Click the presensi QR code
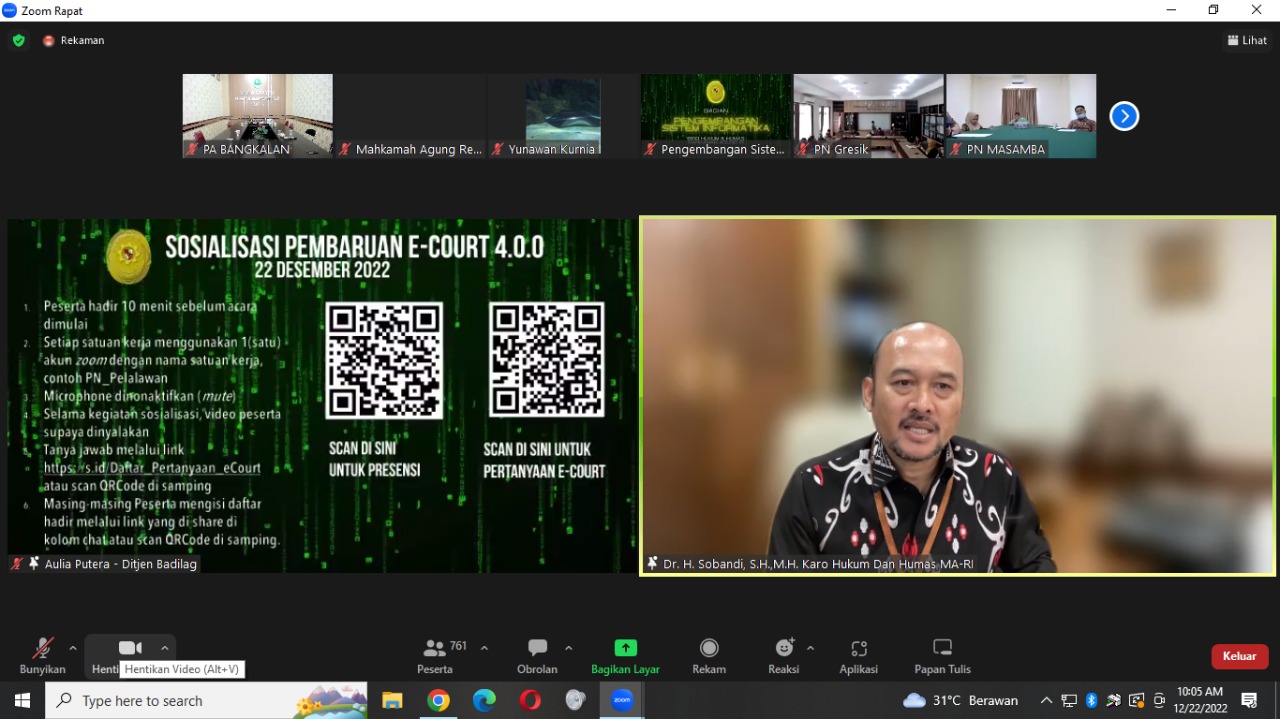1280x719 pixels. 384,361
